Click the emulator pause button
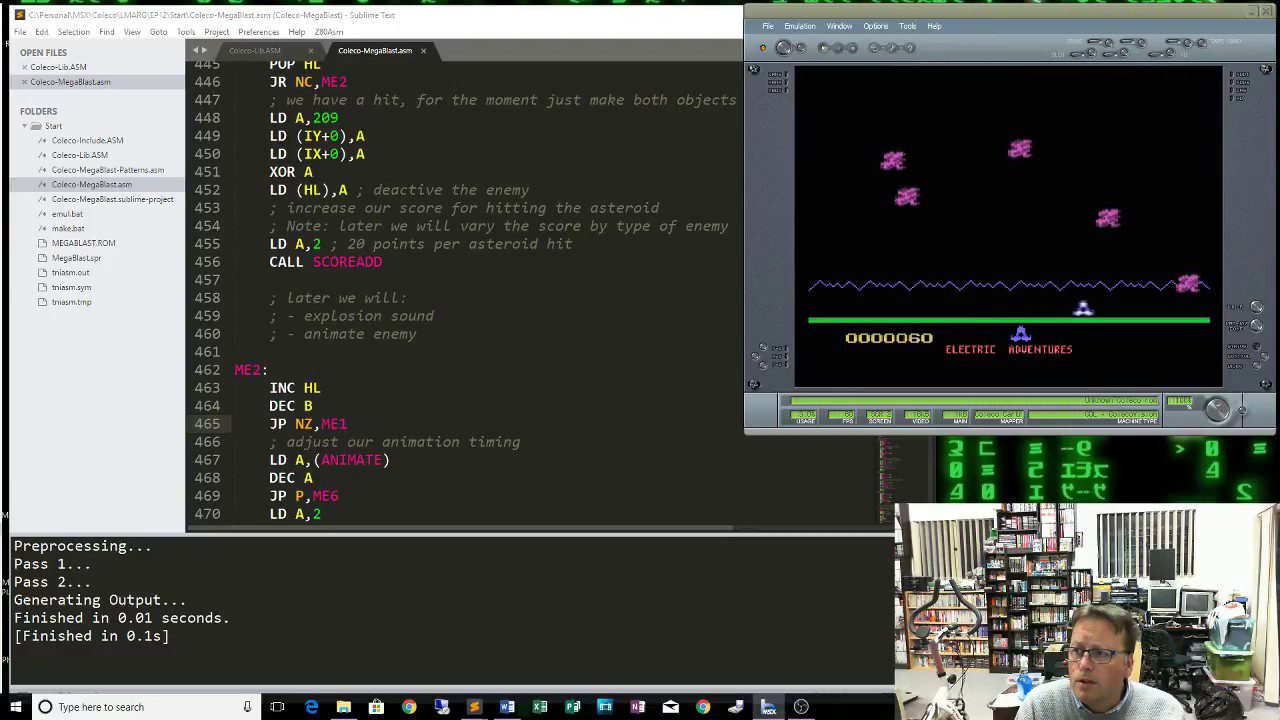This screenshot has height=720, width=1280. pyautogui.click(x=838, y=48)
